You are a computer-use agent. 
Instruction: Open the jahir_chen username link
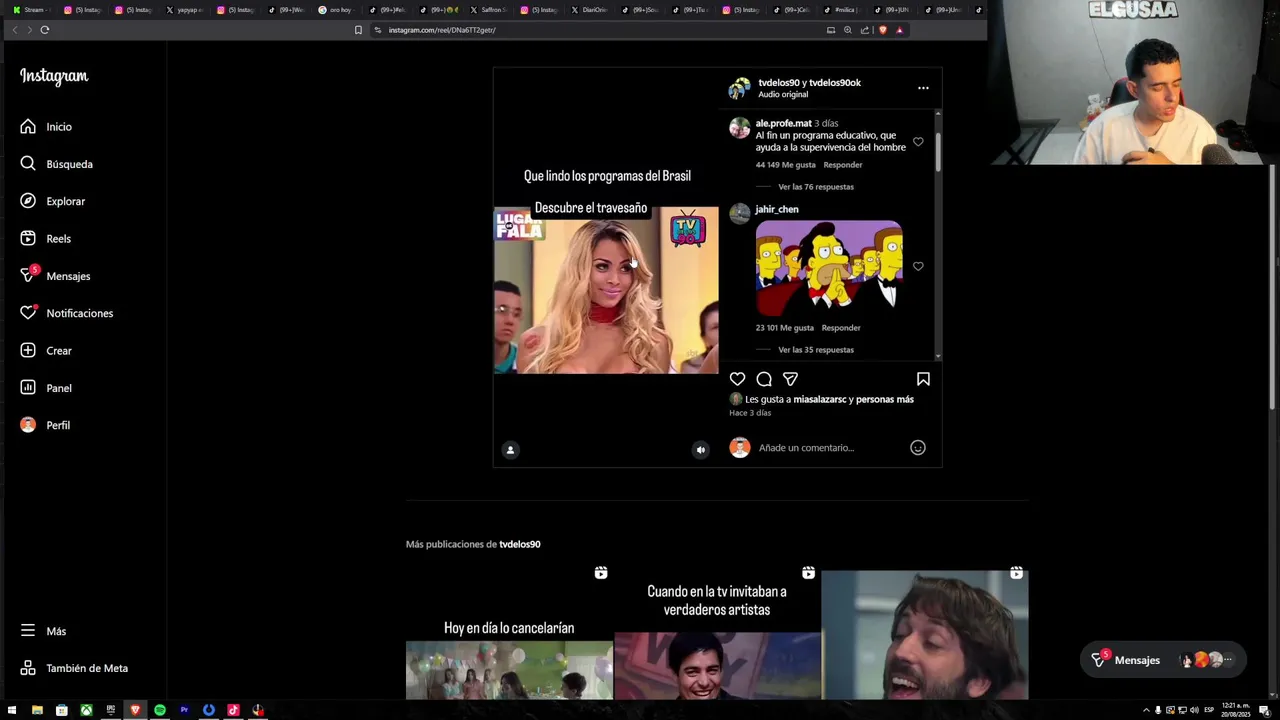(777, 209)
